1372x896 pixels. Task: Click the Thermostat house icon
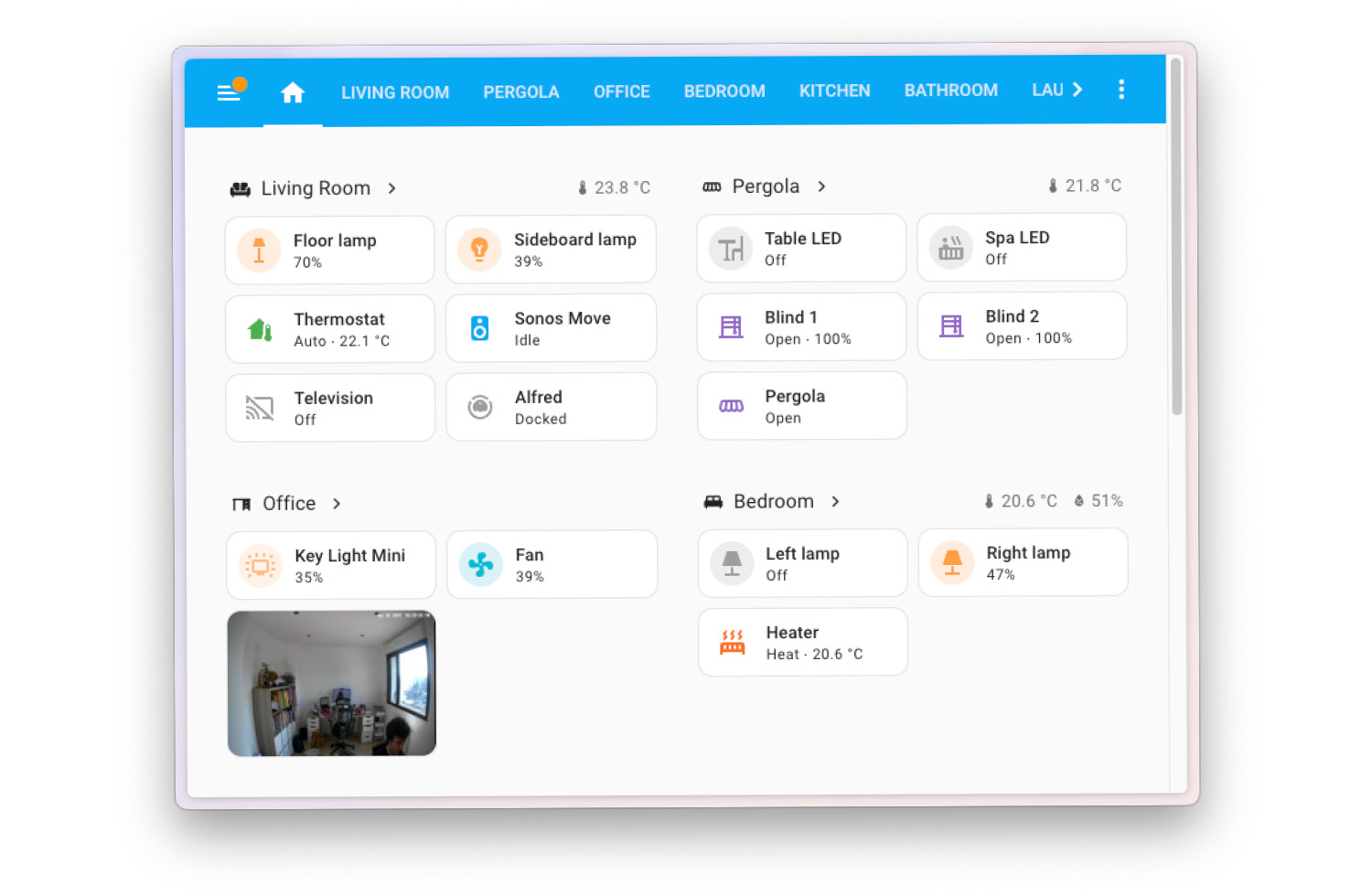tap(259, 328)
